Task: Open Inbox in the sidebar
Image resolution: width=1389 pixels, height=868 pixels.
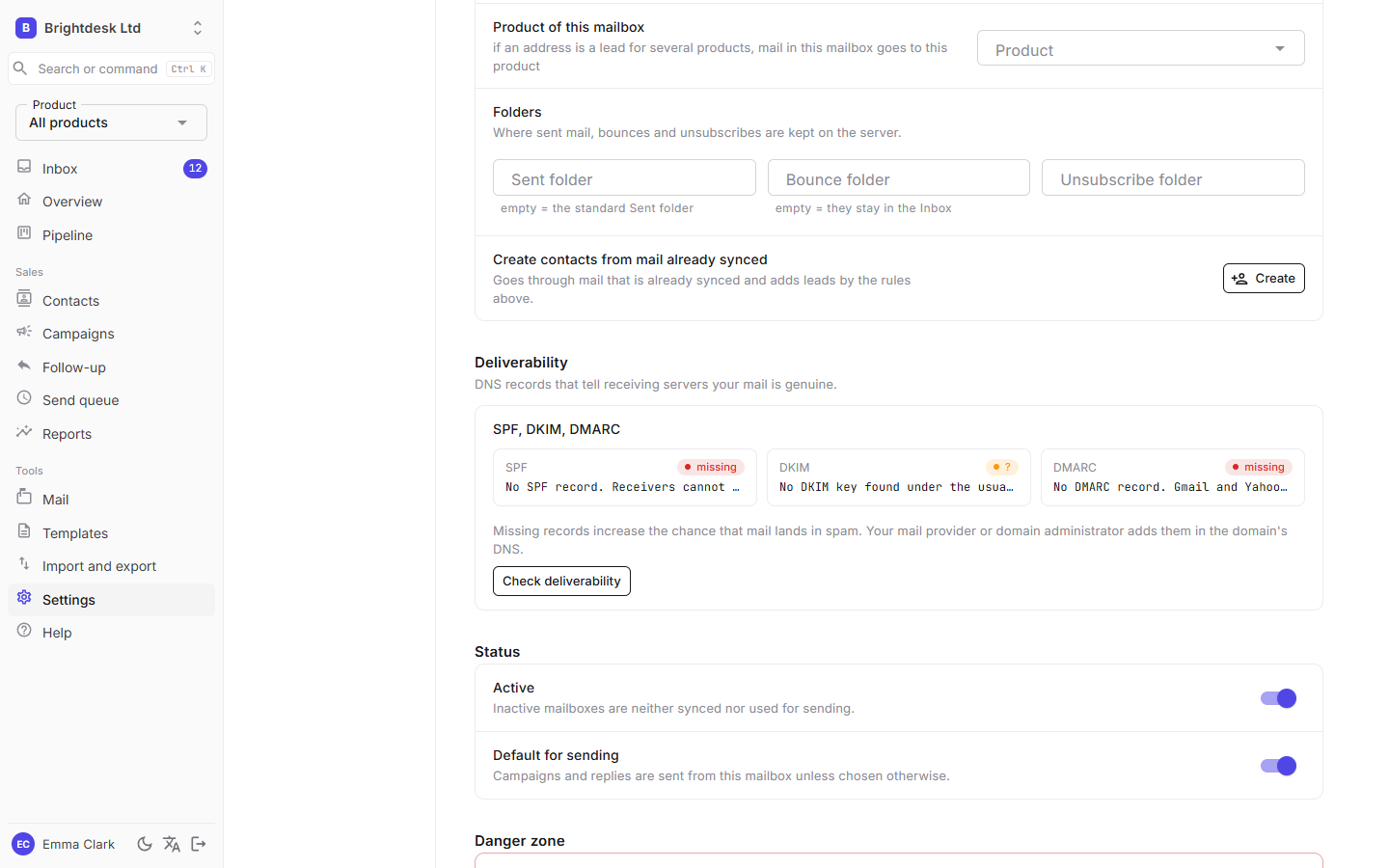Action: pos(111,169)
